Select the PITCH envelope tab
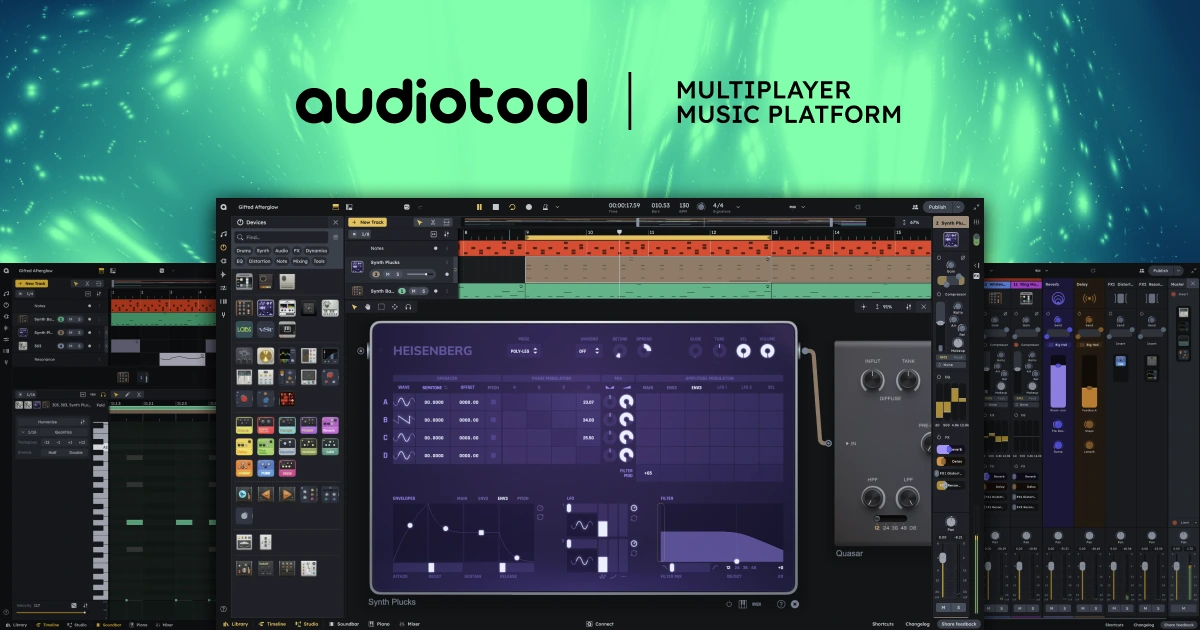Viewport: 1200px width, 630px height. pyautogui.click(x=523, y=498)
